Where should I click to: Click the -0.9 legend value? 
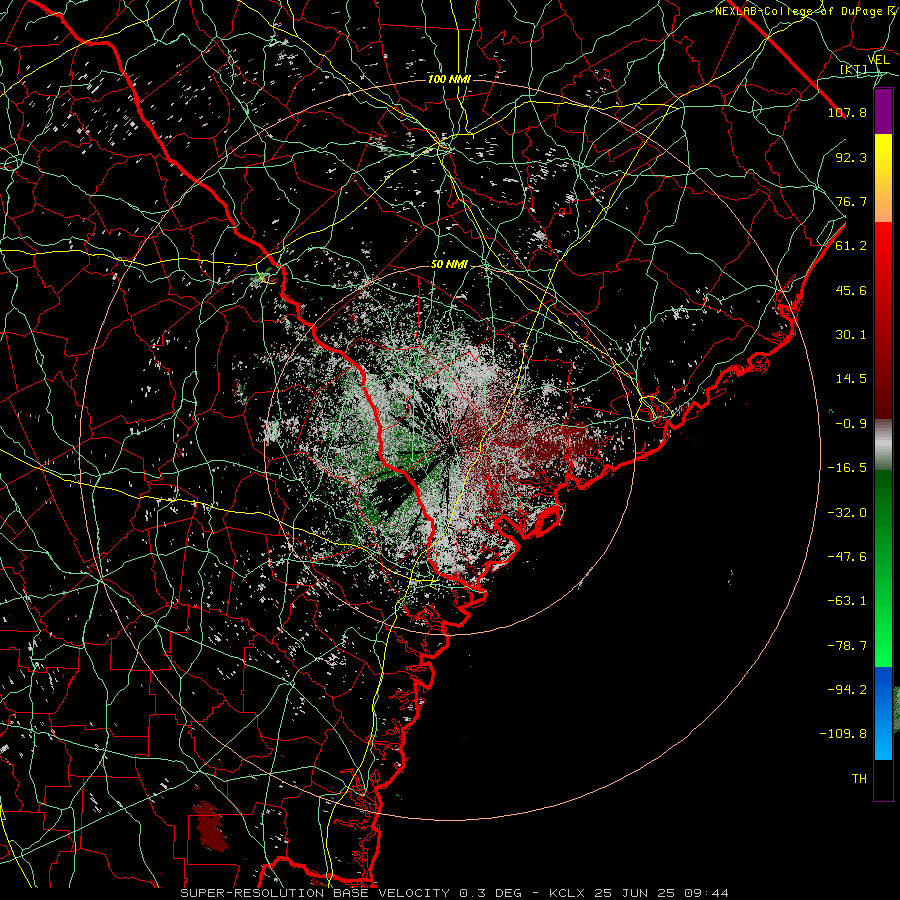click(851, 424)
